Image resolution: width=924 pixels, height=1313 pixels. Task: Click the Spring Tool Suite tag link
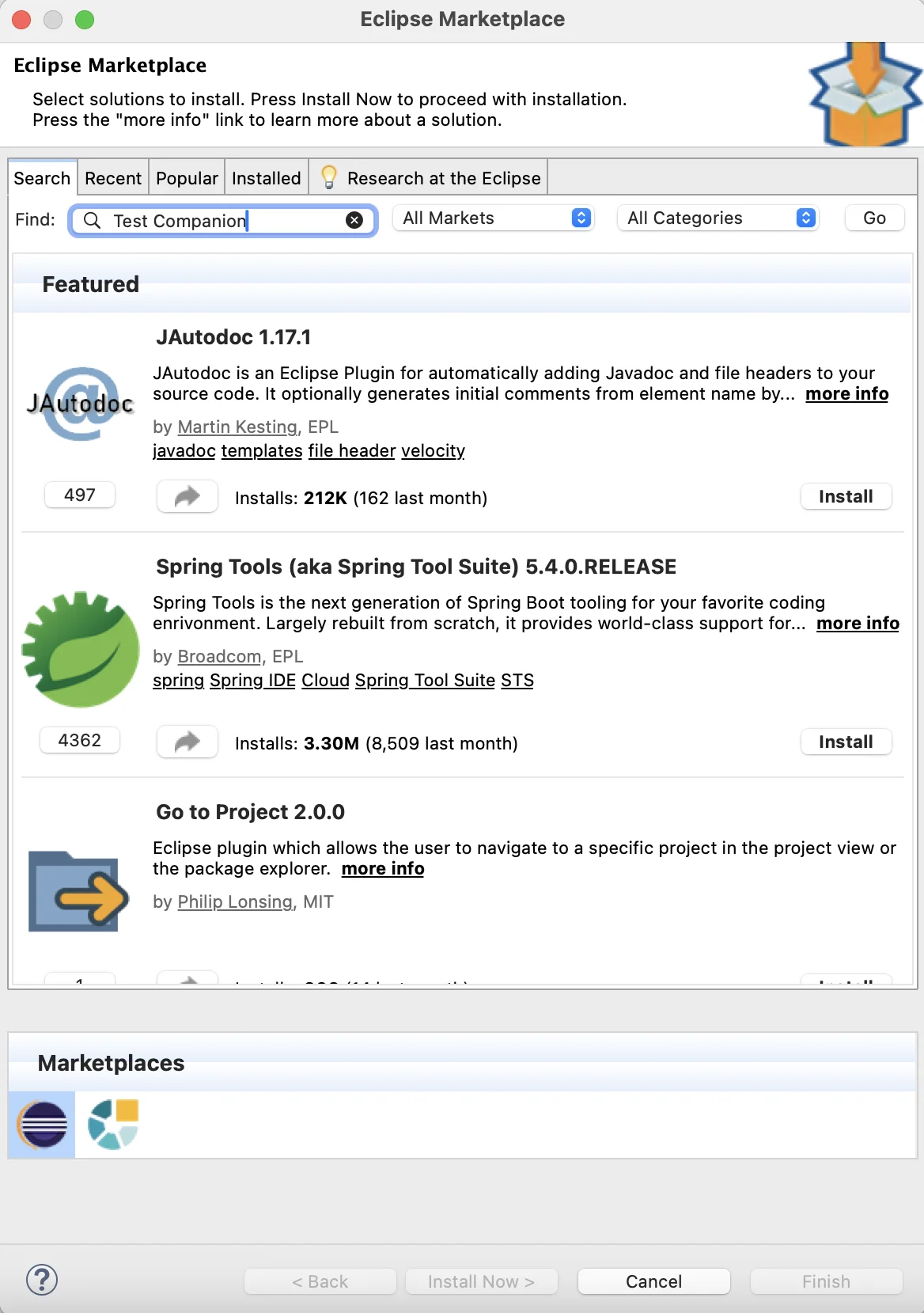tap(425, 681)
